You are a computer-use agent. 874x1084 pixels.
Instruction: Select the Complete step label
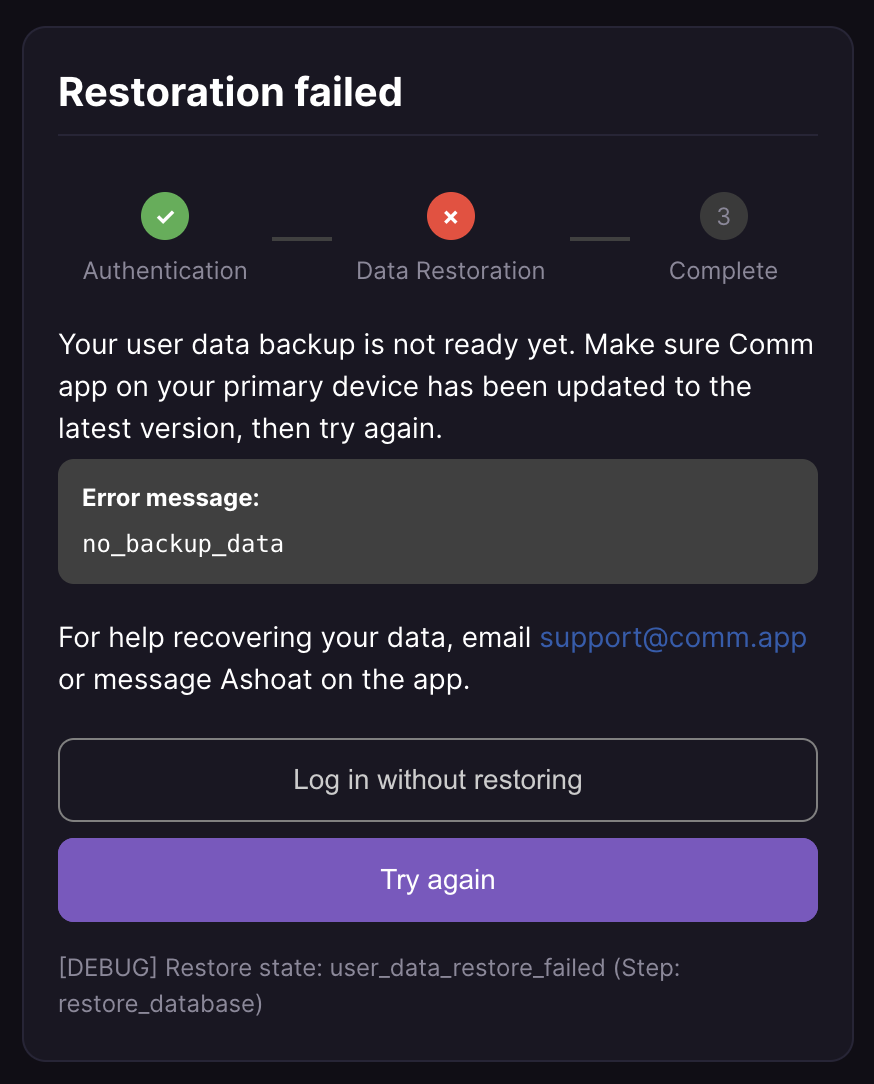[x=723, y=271]
